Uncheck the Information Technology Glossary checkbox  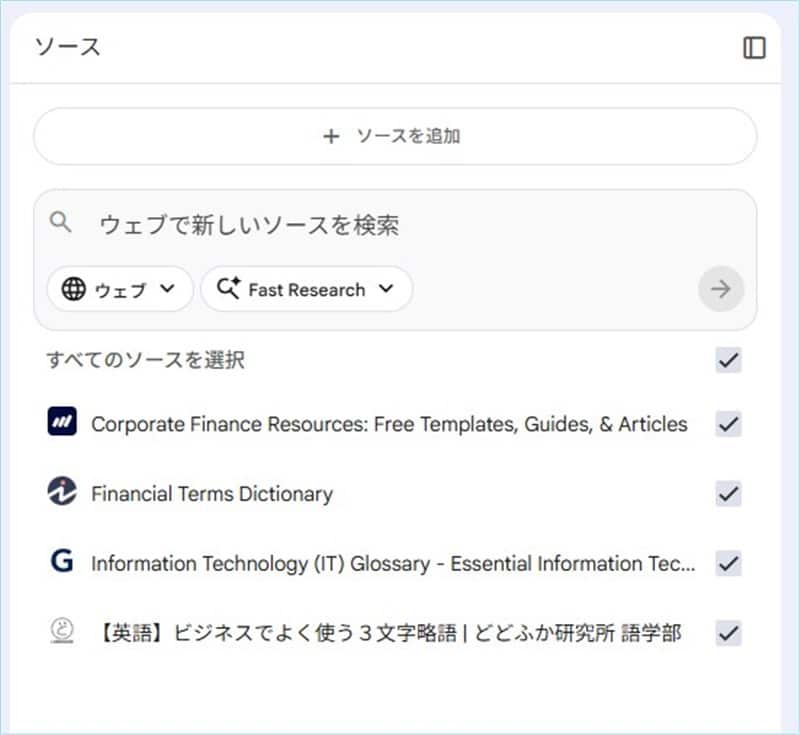tap(728, 563)
